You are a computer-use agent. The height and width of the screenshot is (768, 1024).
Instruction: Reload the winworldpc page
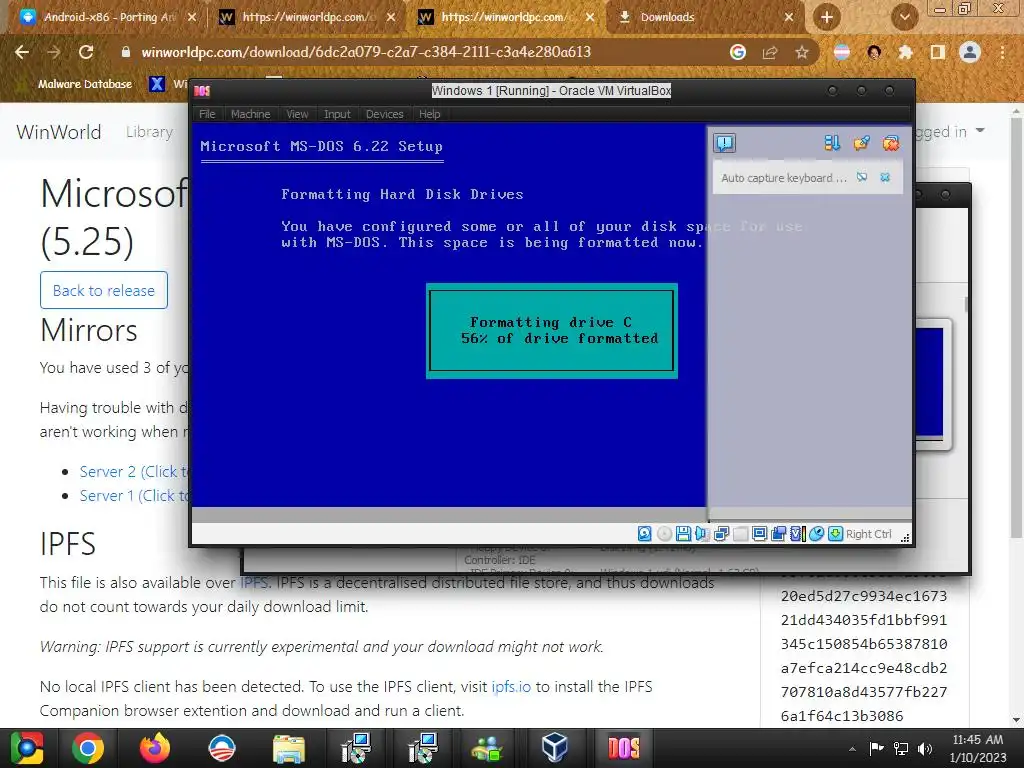click(86, 52)
